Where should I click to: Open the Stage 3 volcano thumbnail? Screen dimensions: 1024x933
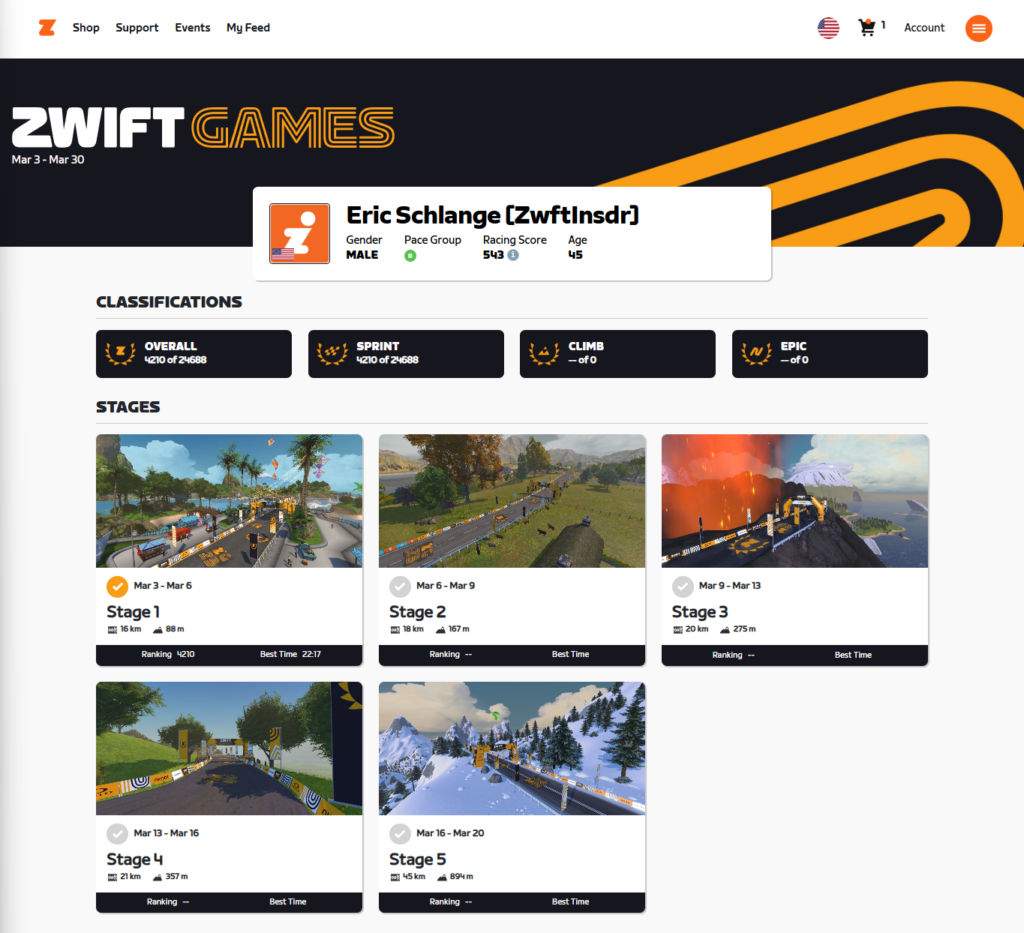tap(794, 501)
